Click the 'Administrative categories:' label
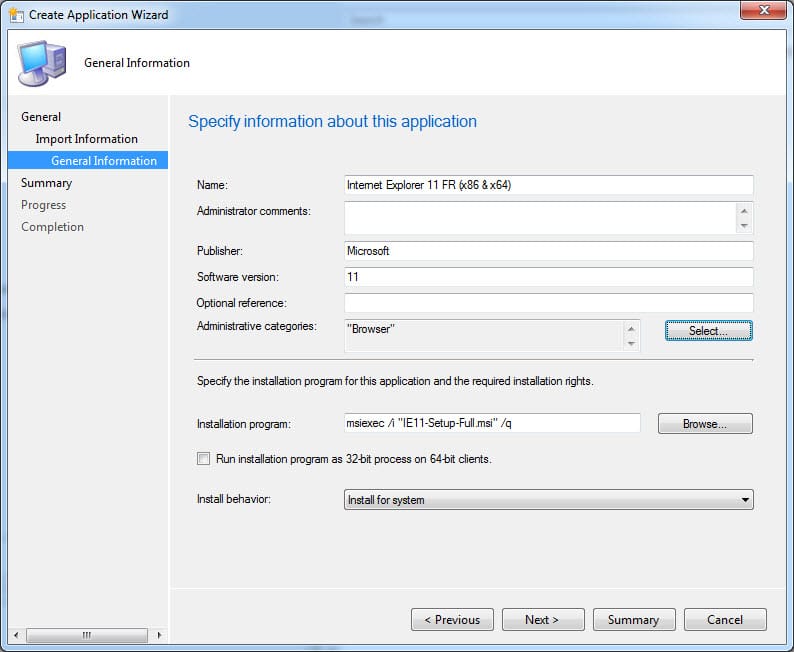794x652 pixels. [x=256, y=326]
